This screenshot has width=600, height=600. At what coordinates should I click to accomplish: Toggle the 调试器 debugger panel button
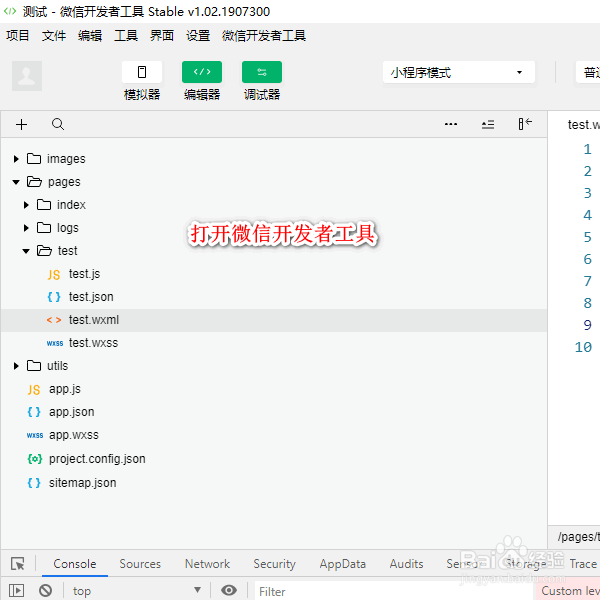(262, 72)
